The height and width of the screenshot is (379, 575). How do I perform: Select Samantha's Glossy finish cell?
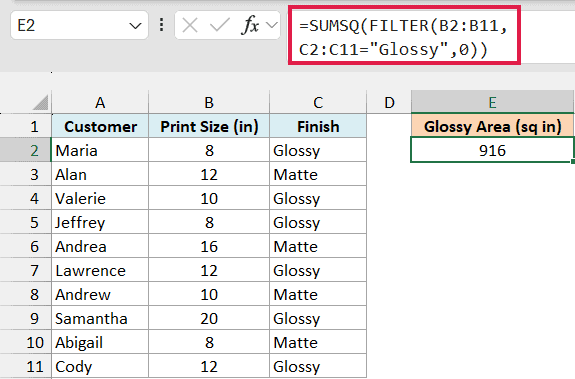318,319
